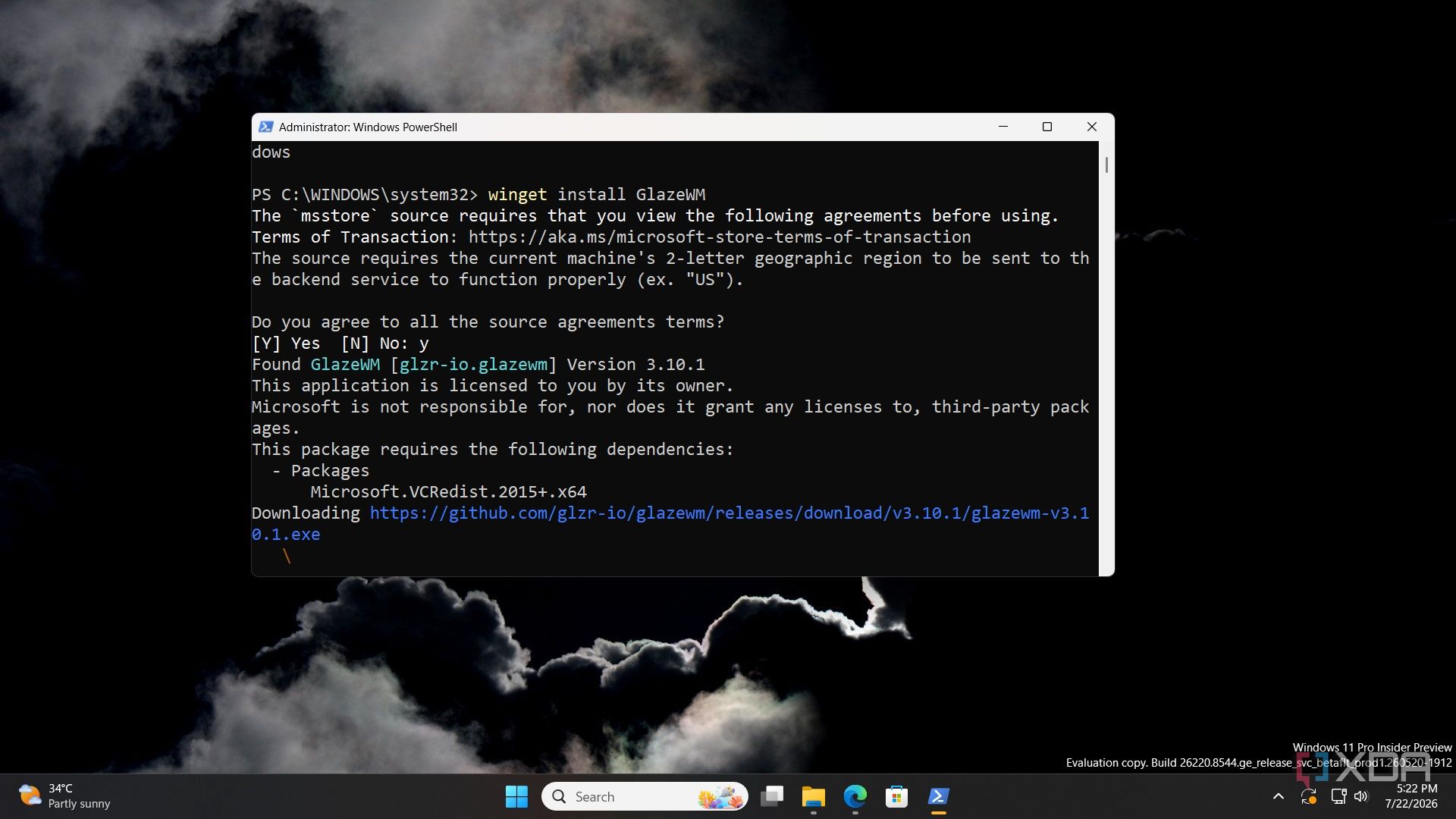The width and height of the screenshot is (1456, 819).
Task: Click the 'glzr-io.glazewm' package ID text
Action: (473, 364)
